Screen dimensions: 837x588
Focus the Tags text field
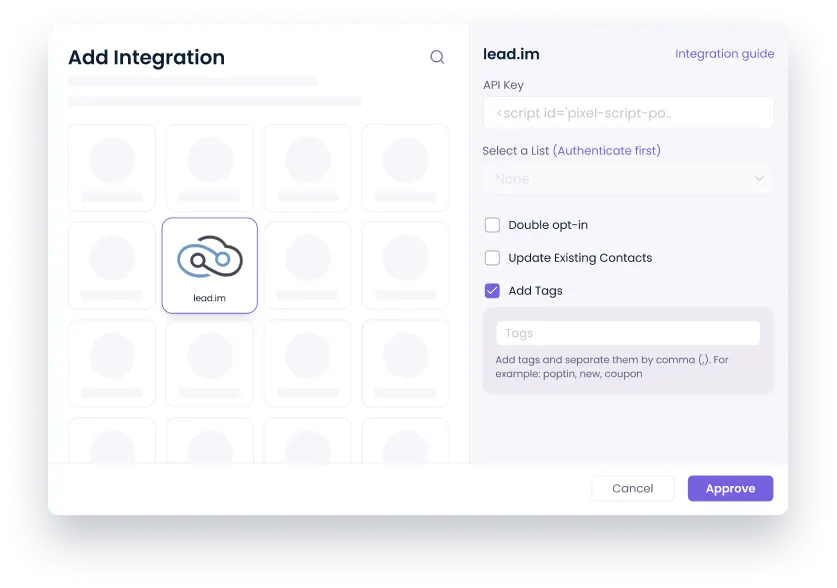coord(628,333)
